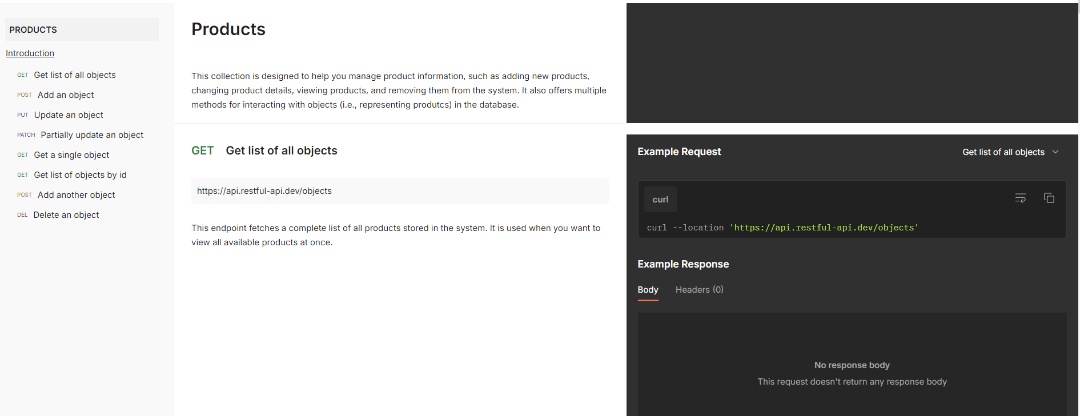Open the Introduction link in sidebar
Screen dimensions: 1080x416
(30, 53)
